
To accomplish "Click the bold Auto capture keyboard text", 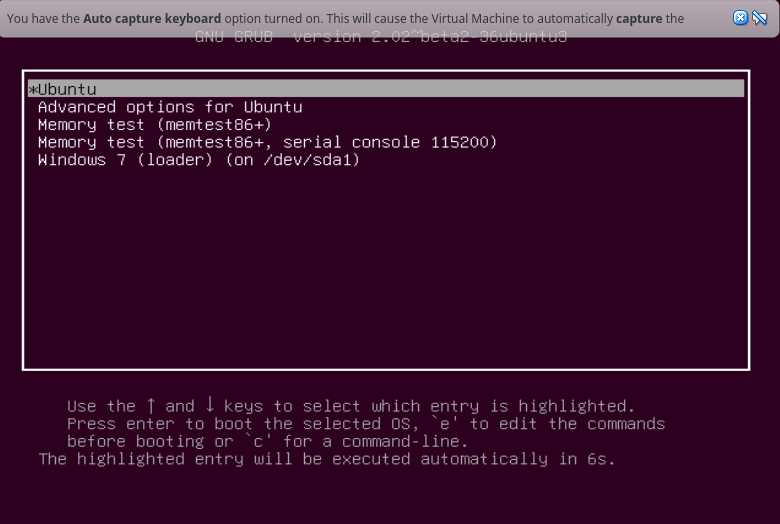I will (152, 19).
